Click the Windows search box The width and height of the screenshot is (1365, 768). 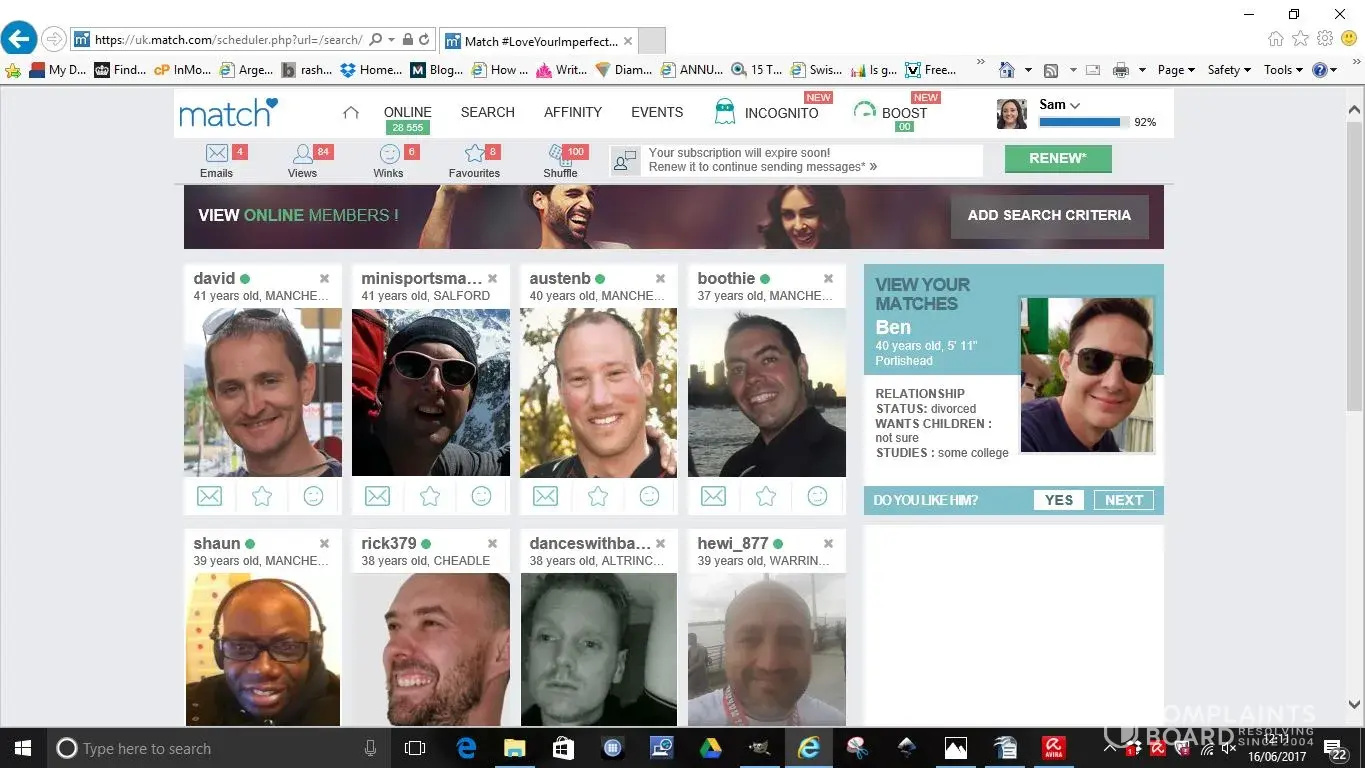[218, 748]
